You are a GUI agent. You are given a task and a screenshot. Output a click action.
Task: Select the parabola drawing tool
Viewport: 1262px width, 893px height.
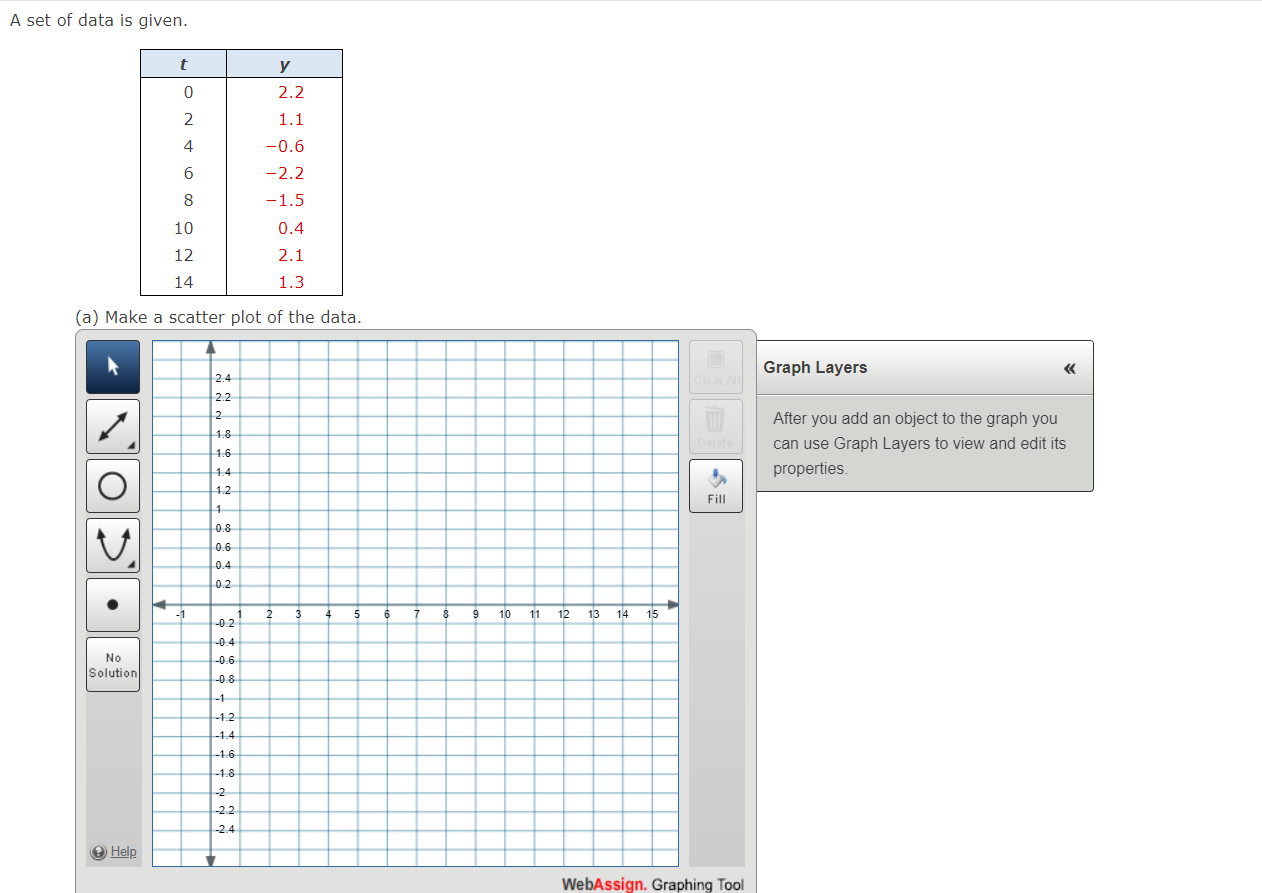[x=112, y=545]
